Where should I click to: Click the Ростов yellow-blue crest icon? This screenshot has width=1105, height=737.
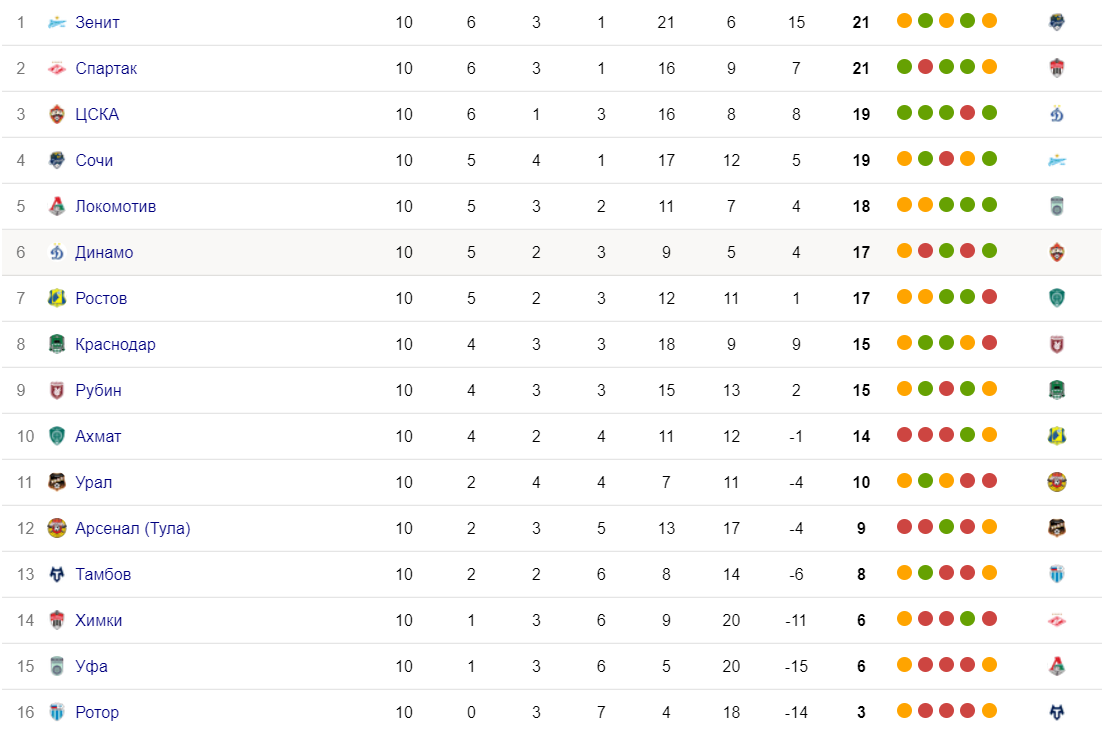pos(57,298)
